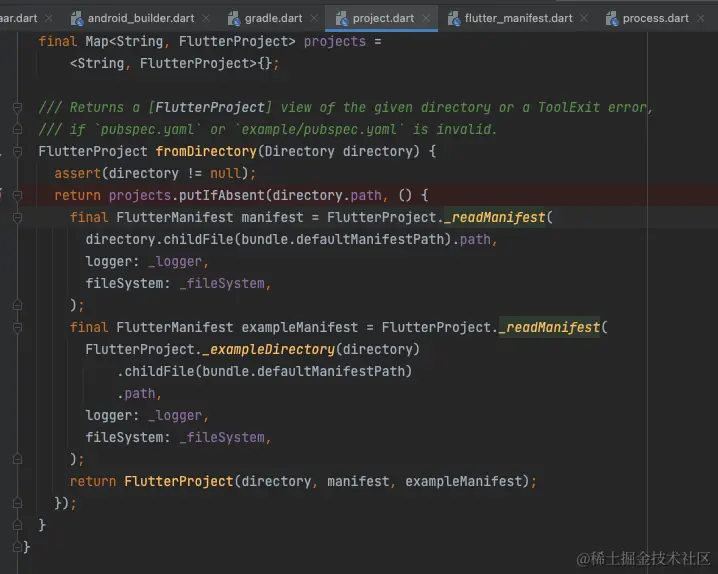Click the Dart file icon on android_builder.dart tab
Screen dimensions: 718x574
click(77, 18)
